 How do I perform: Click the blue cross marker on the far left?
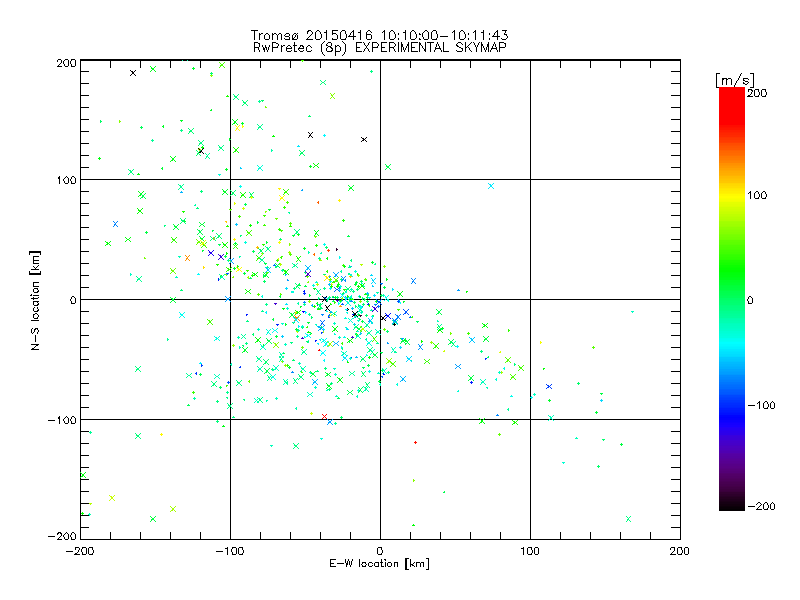pyautogui.click(x=115, y=224)
